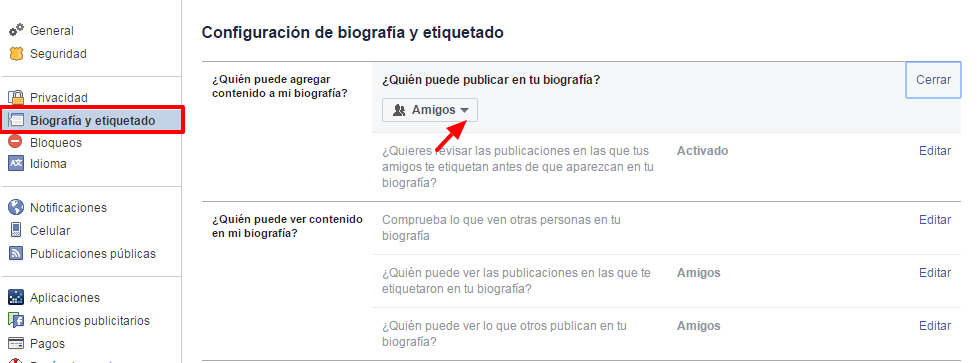Click '¿Quién puede agregar contenido a mi biografía?' label
The image size is (979, 363).
pyautogui.click(x=280, y=86)
